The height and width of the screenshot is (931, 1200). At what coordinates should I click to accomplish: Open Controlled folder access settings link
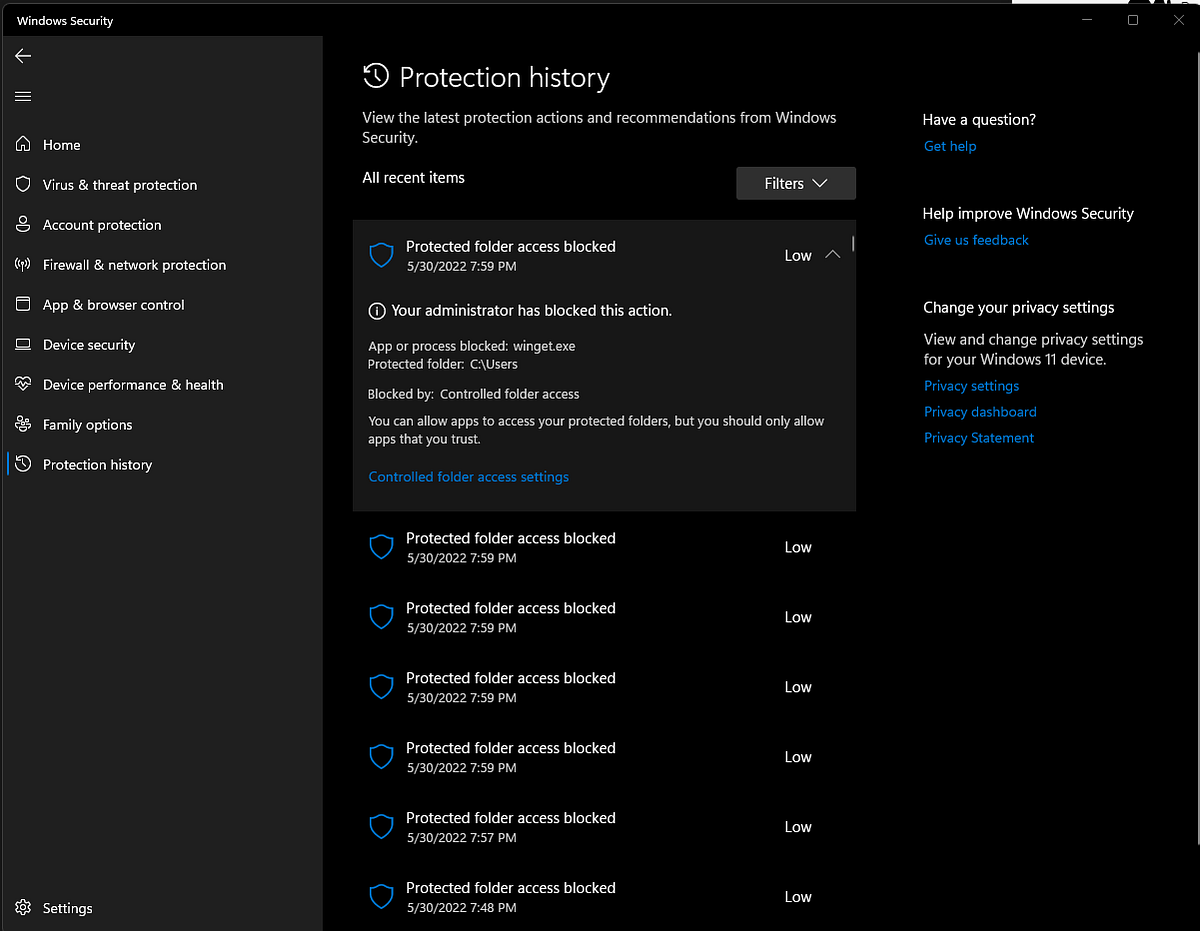point(468,477)
